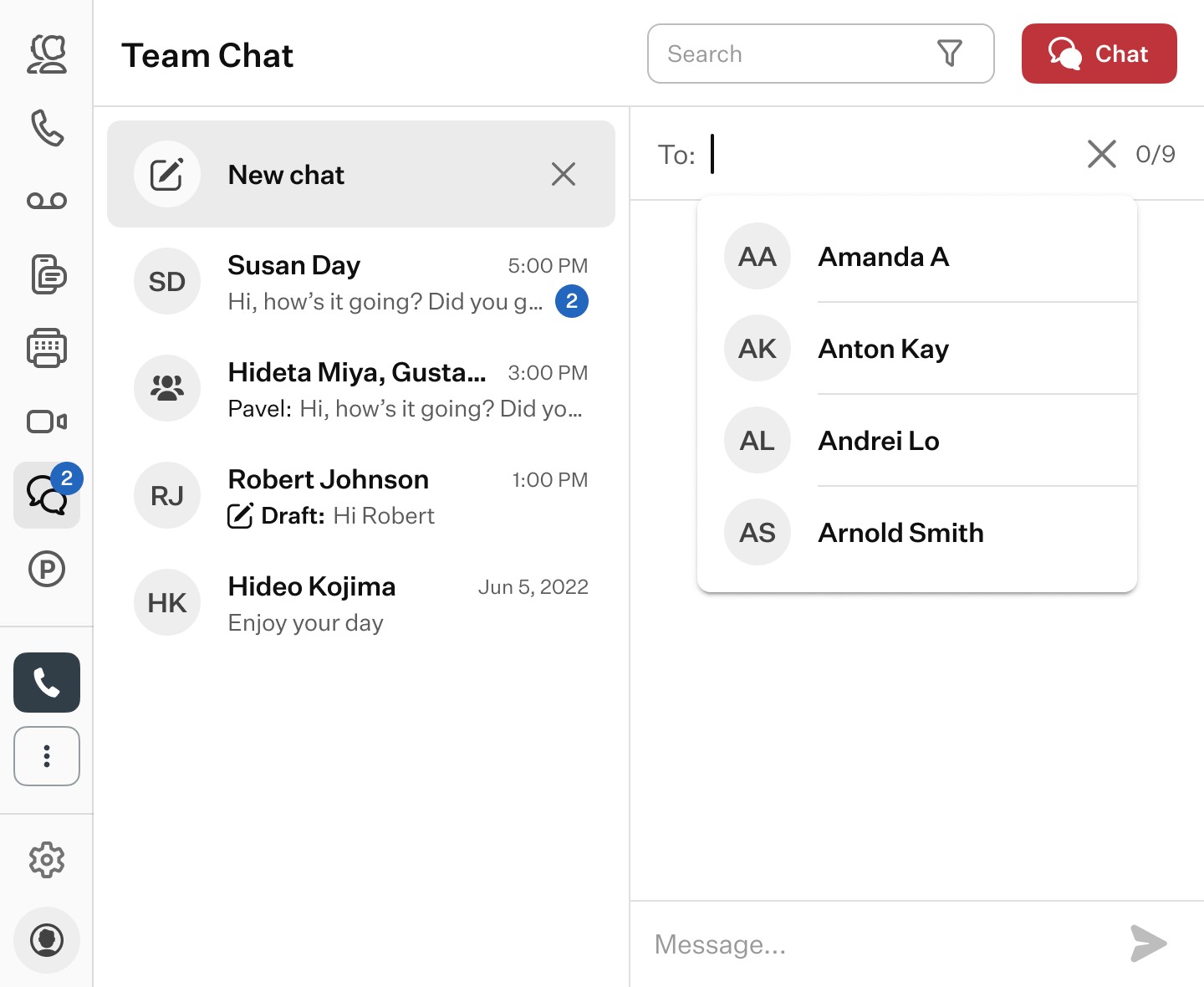
Task: Open the Susan Day conversation
Action: tap(360, 282)
